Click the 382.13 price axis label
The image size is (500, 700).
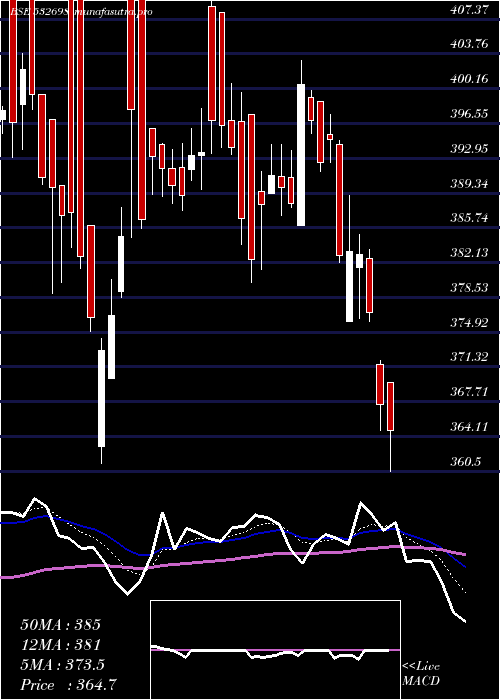pos(471,253)
